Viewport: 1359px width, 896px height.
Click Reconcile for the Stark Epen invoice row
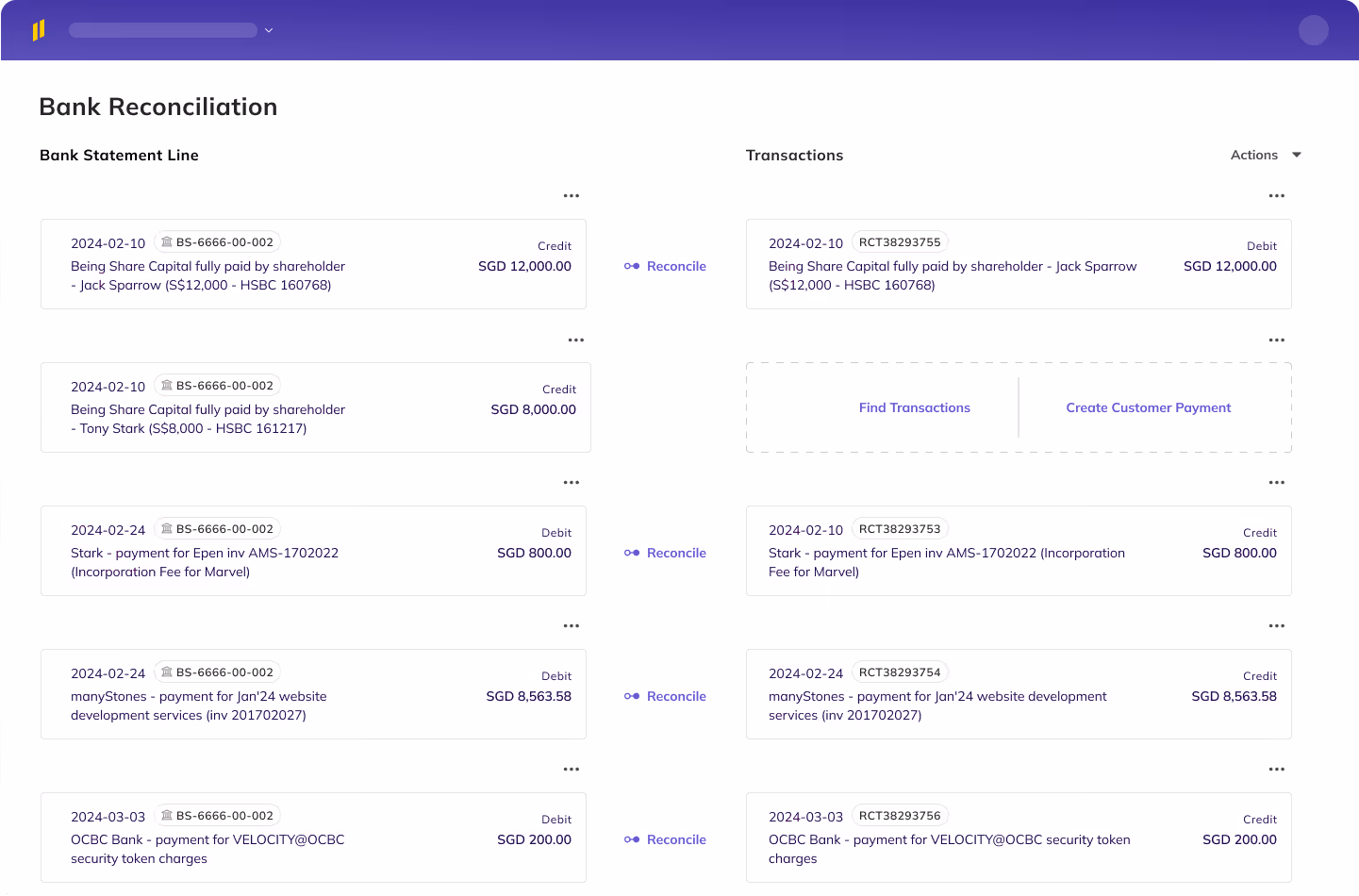(676, 553)
